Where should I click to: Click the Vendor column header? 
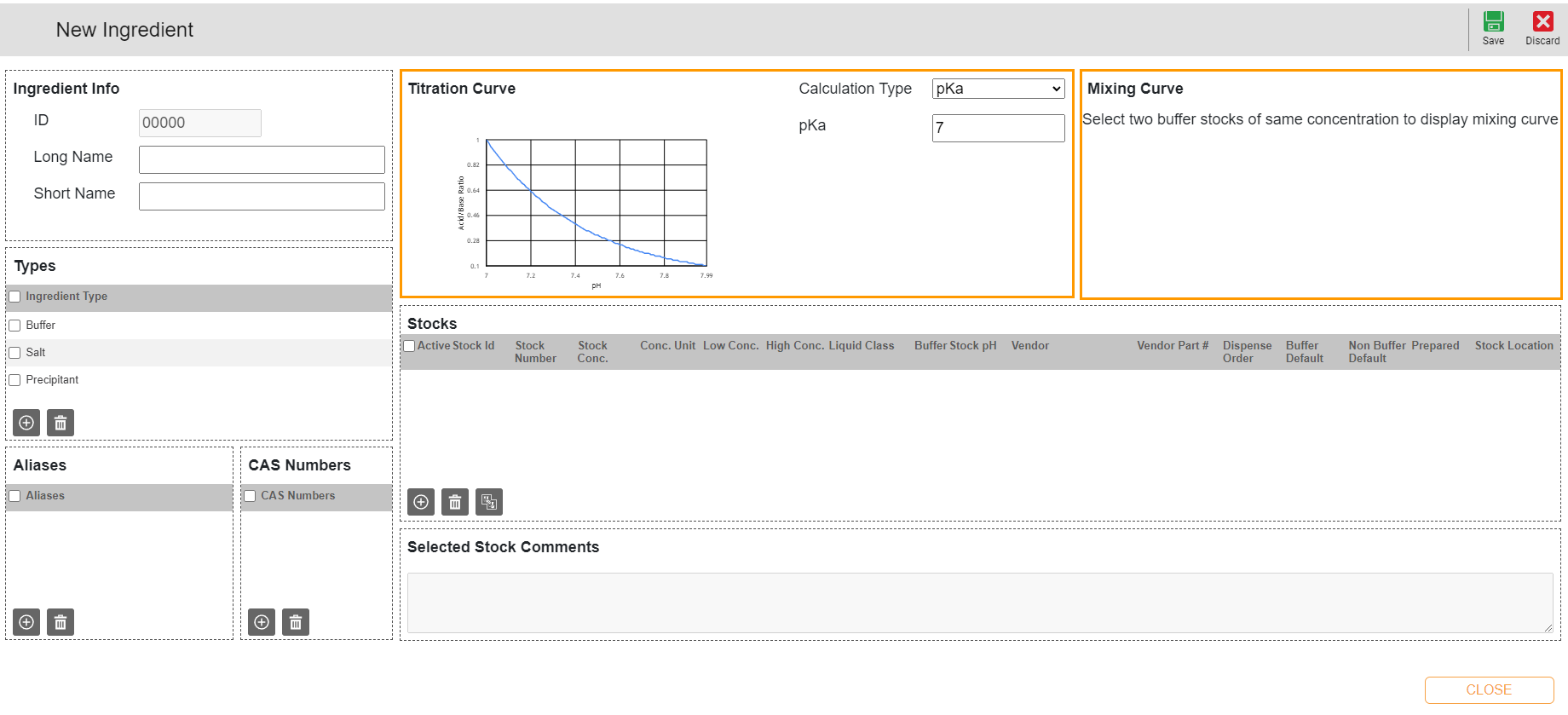(1029, 346)
